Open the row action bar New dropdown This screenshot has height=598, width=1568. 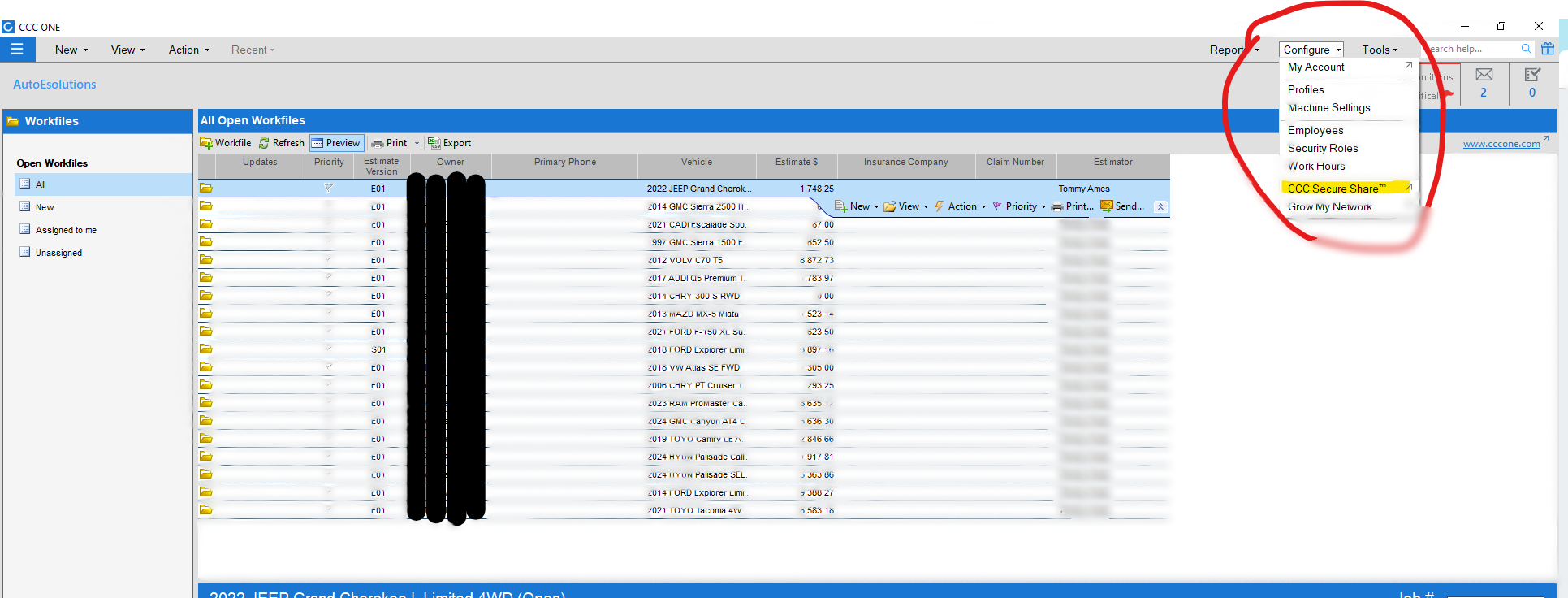(857, 206)
